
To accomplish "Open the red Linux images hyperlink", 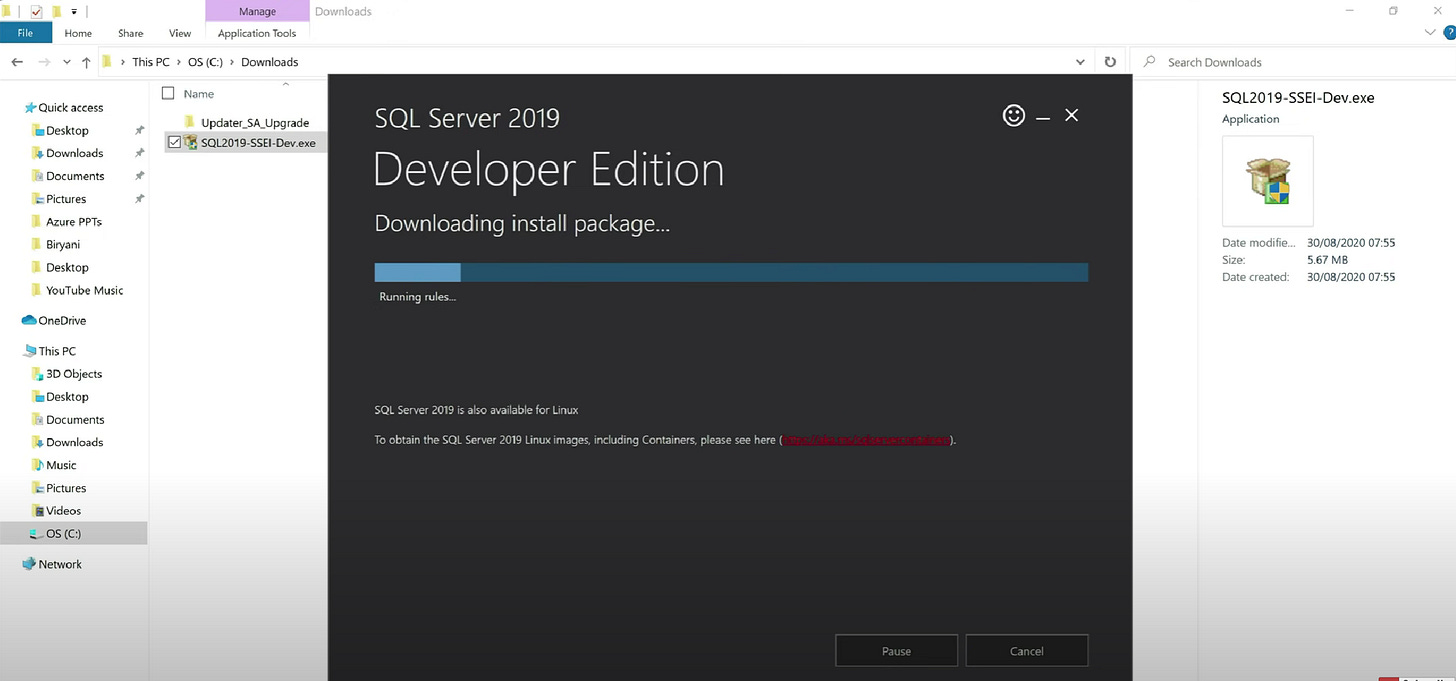I will (867, 439).
